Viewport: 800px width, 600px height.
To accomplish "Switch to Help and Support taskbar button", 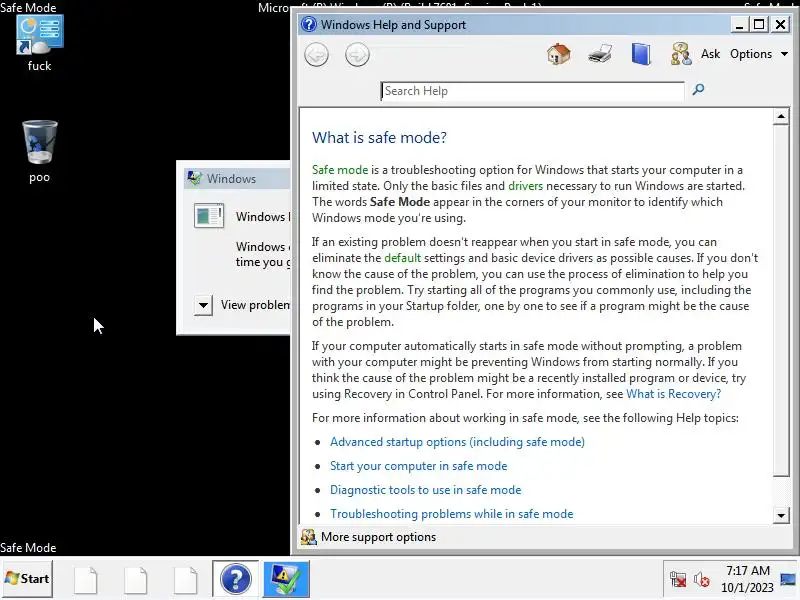I will (x=235, y=579).
